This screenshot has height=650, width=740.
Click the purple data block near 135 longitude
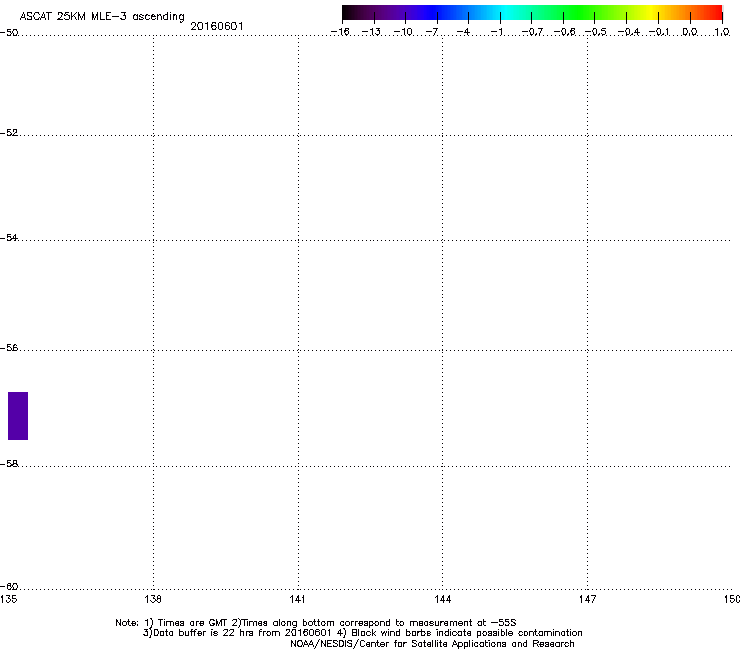[x=18, y=416]
